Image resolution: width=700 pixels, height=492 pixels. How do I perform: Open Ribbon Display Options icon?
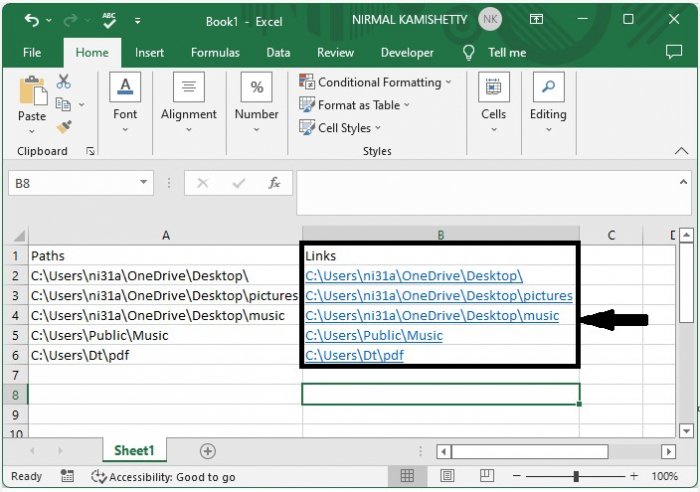536,19
